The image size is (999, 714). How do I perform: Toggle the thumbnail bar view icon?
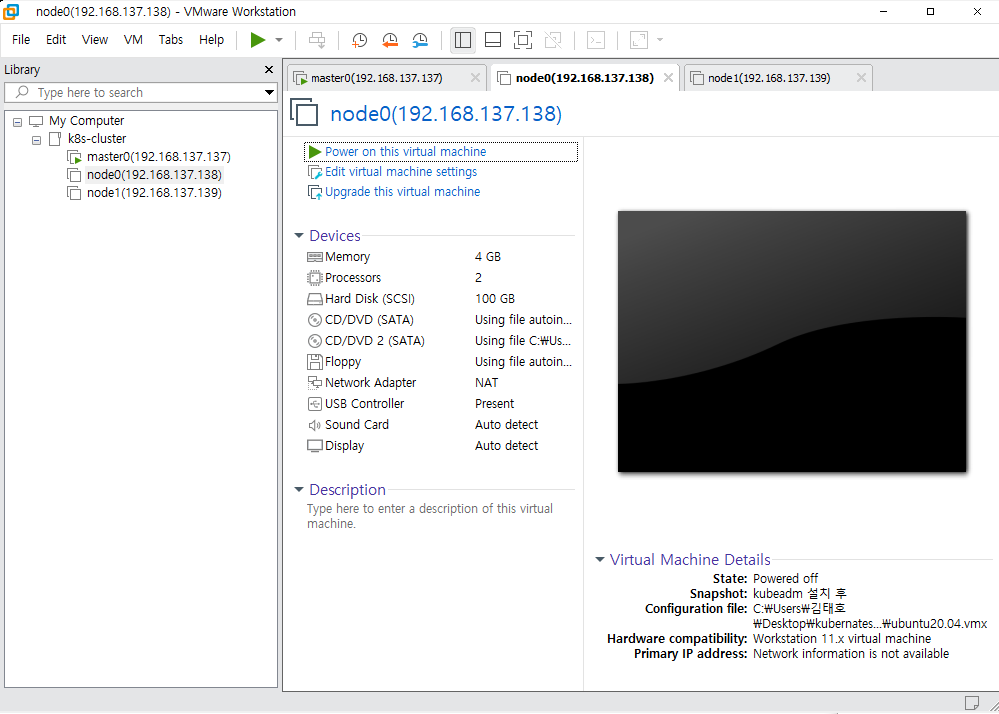click(493, 40)
